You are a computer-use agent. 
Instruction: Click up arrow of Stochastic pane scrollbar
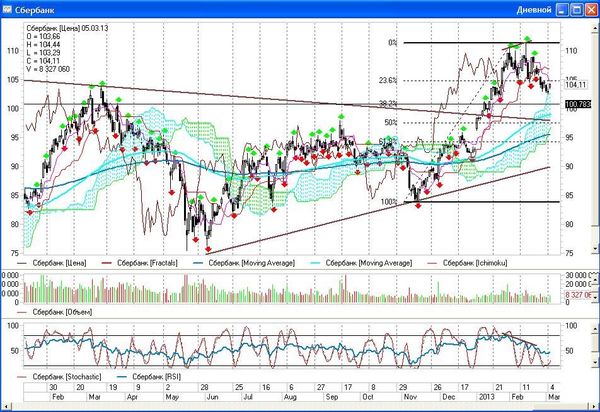[596, 328]
